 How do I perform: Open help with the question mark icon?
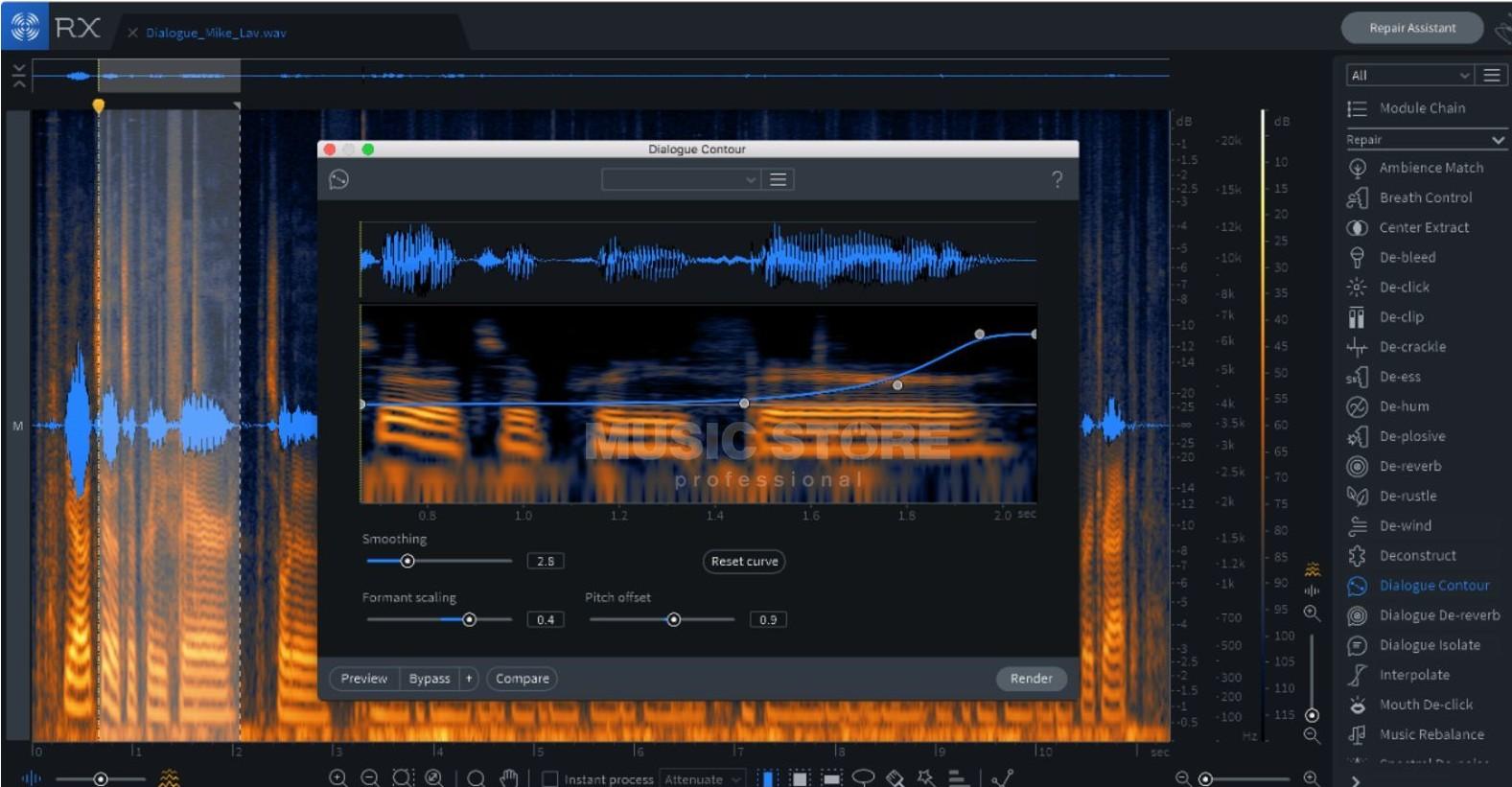coord(1057,179)
